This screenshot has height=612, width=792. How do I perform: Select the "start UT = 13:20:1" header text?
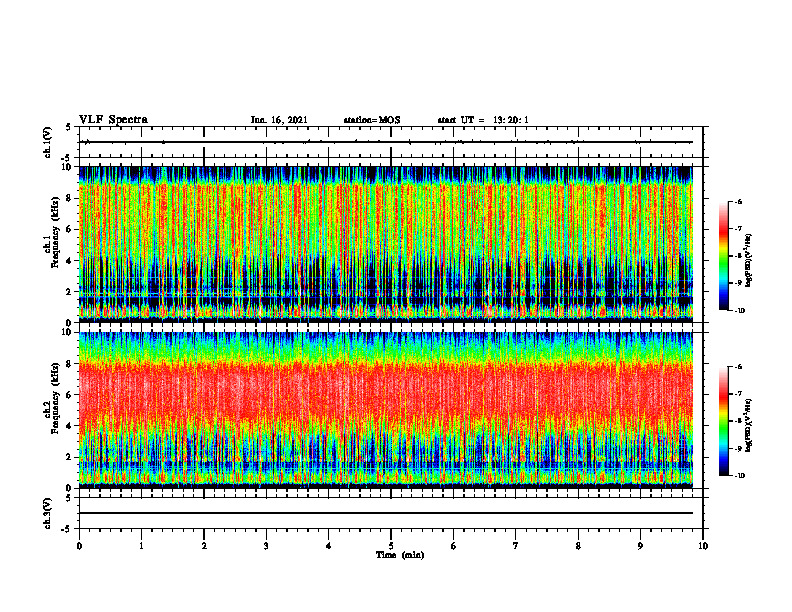[483, 120]
